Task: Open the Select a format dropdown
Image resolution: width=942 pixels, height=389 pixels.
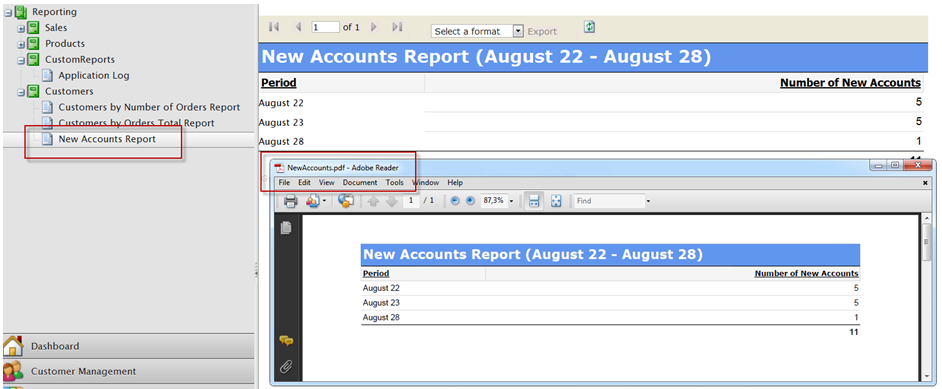Action: coord(478,31)
